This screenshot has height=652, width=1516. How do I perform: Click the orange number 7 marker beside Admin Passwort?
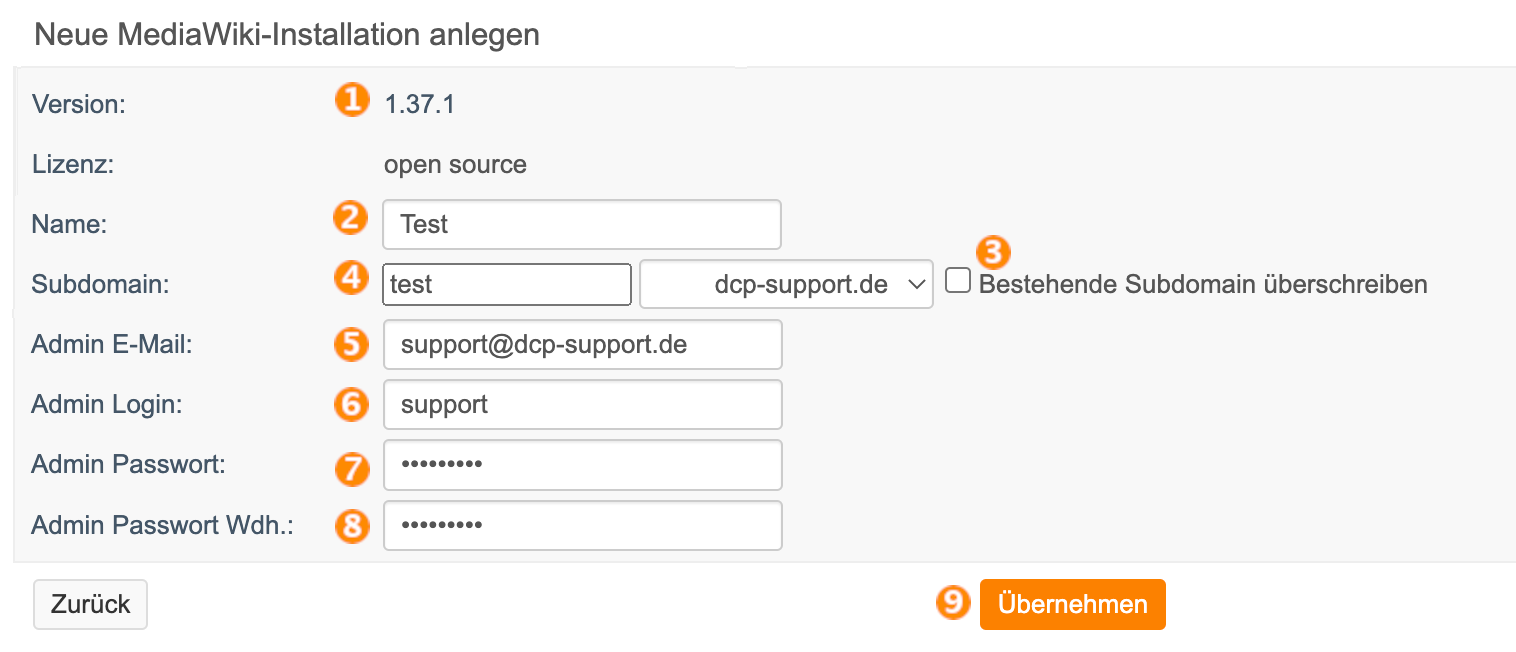[x=351, y=467]
